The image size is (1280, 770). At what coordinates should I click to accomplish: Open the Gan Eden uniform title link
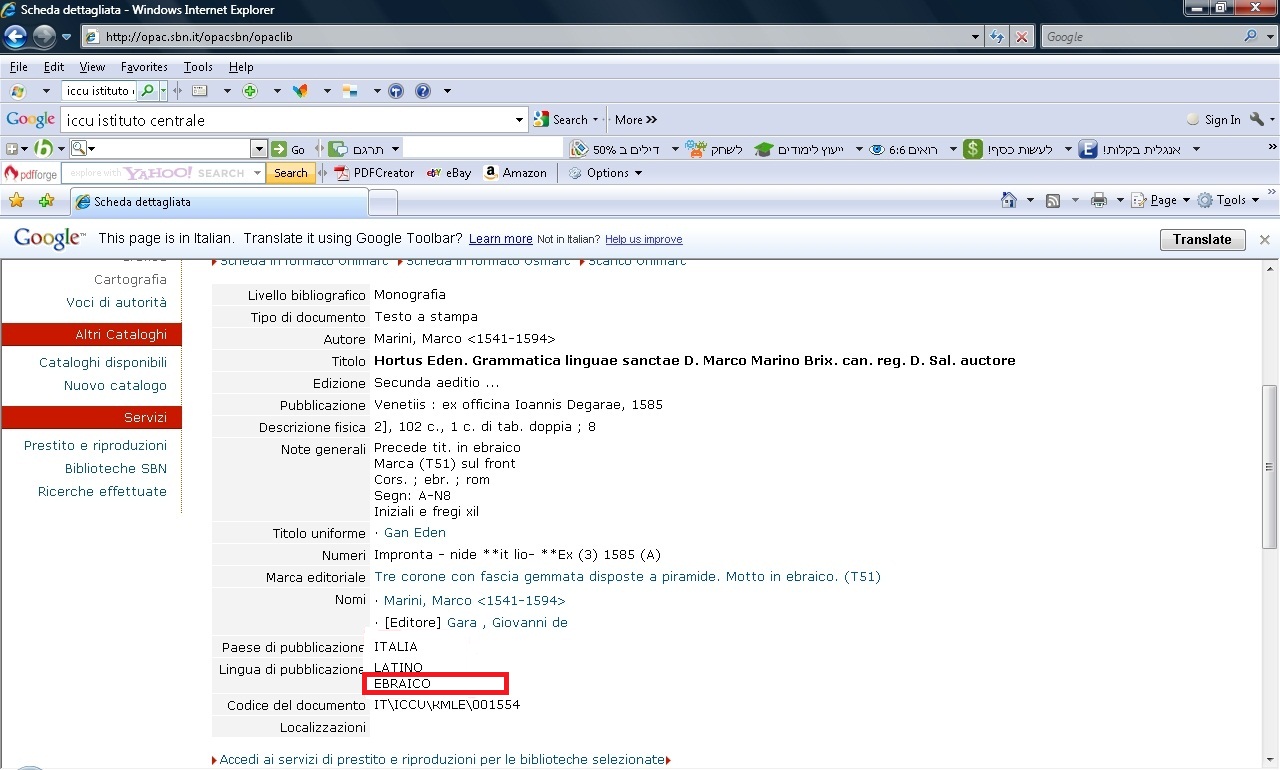(414, 533)
